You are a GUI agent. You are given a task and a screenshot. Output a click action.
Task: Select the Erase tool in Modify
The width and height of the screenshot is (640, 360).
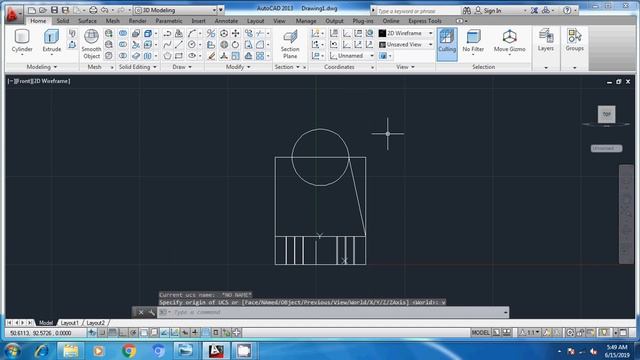coord(211,56)
